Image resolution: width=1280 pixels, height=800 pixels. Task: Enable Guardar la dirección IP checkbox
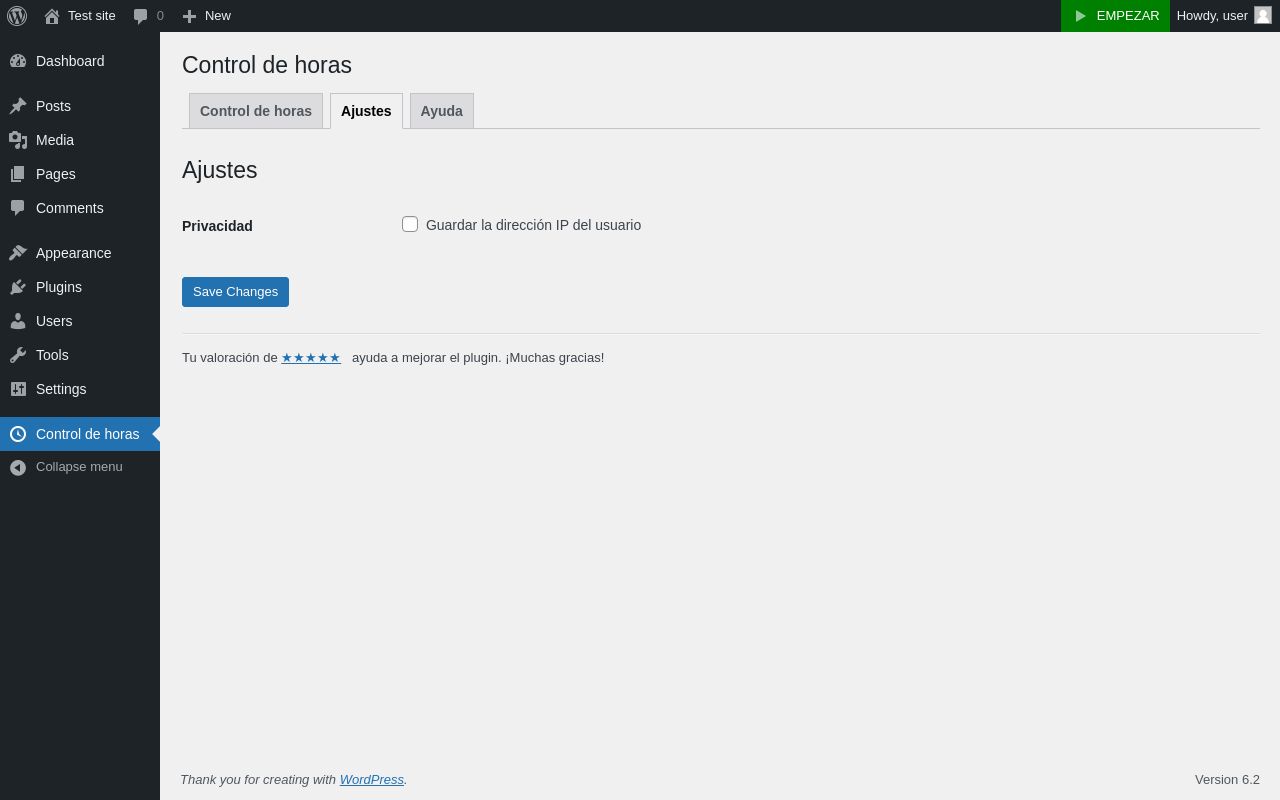pyautogui.click(x=410, y=224)
